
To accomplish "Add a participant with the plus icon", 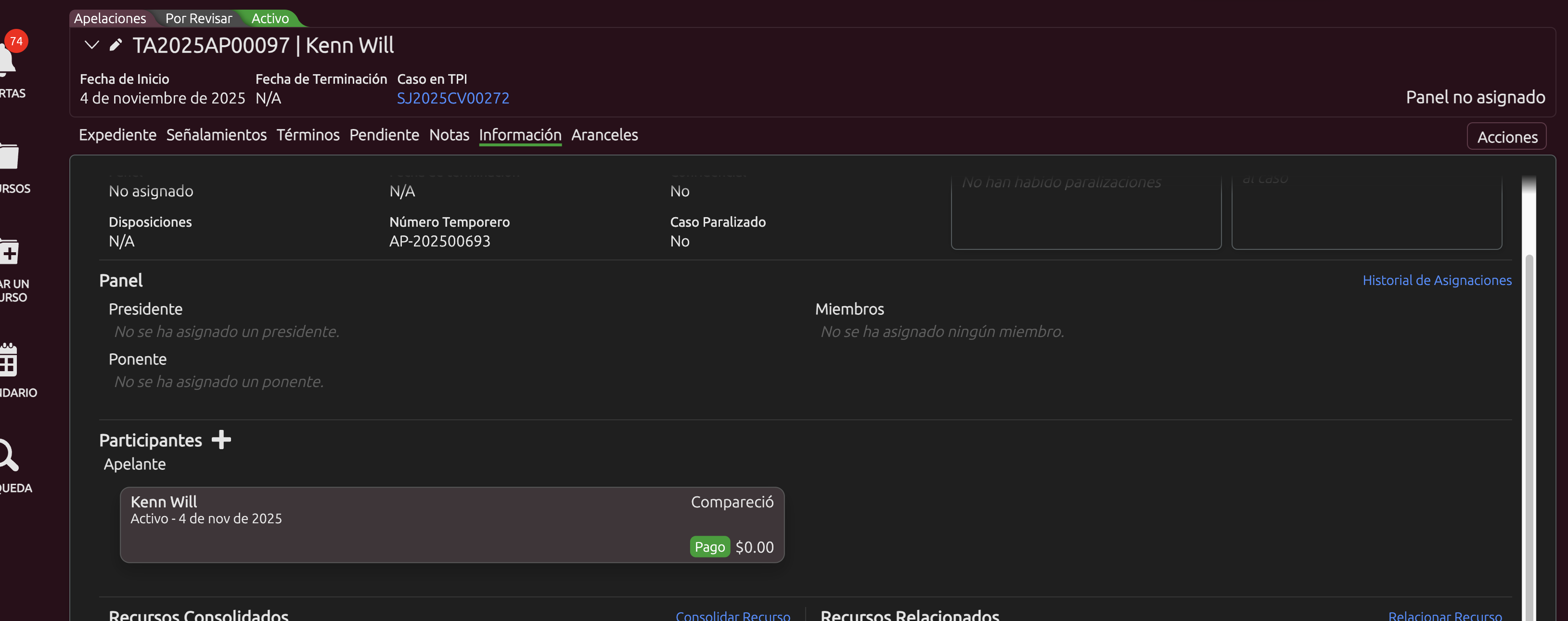I will 221,440.
